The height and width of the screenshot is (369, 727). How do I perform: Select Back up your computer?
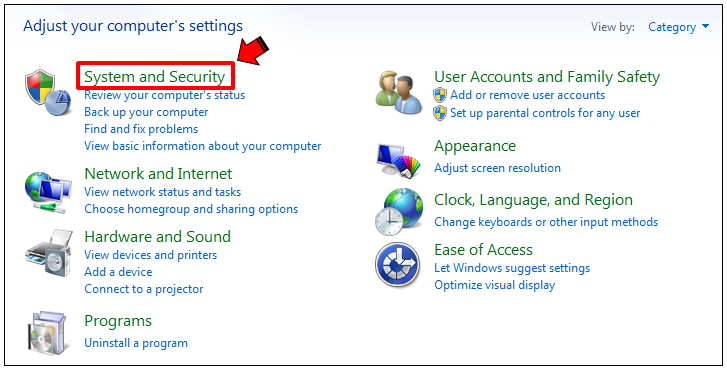tap(146, 112)
